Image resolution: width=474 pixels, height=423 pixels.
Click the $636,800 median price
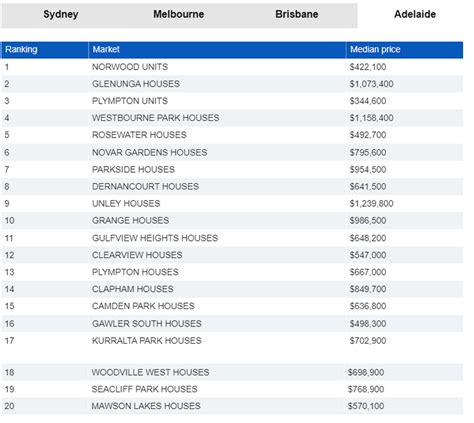pyautogui.click(x=368, y=306)
